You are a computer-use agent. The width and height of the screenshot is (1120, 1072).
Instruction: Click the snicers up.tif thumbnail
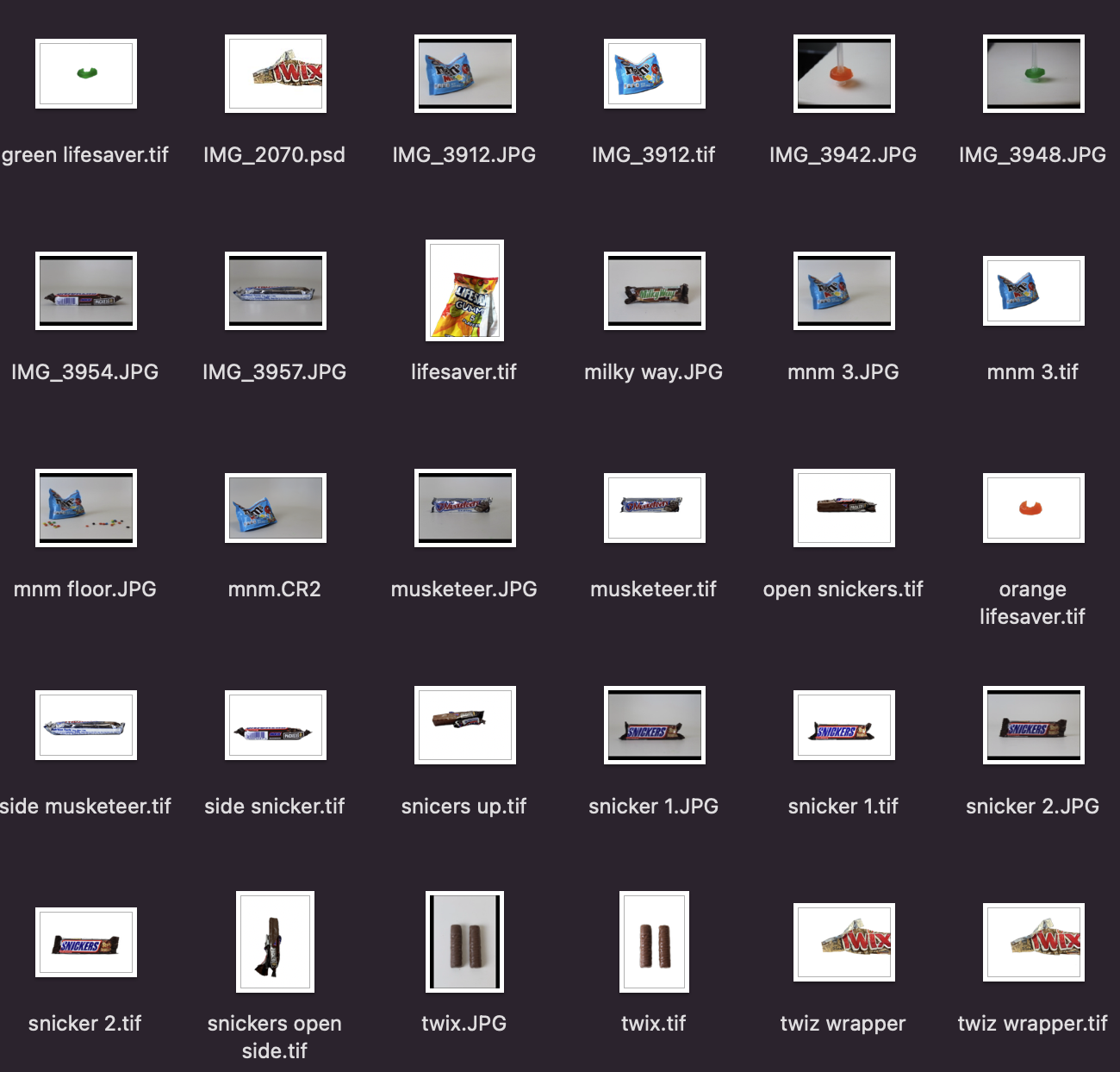(465, 725)
